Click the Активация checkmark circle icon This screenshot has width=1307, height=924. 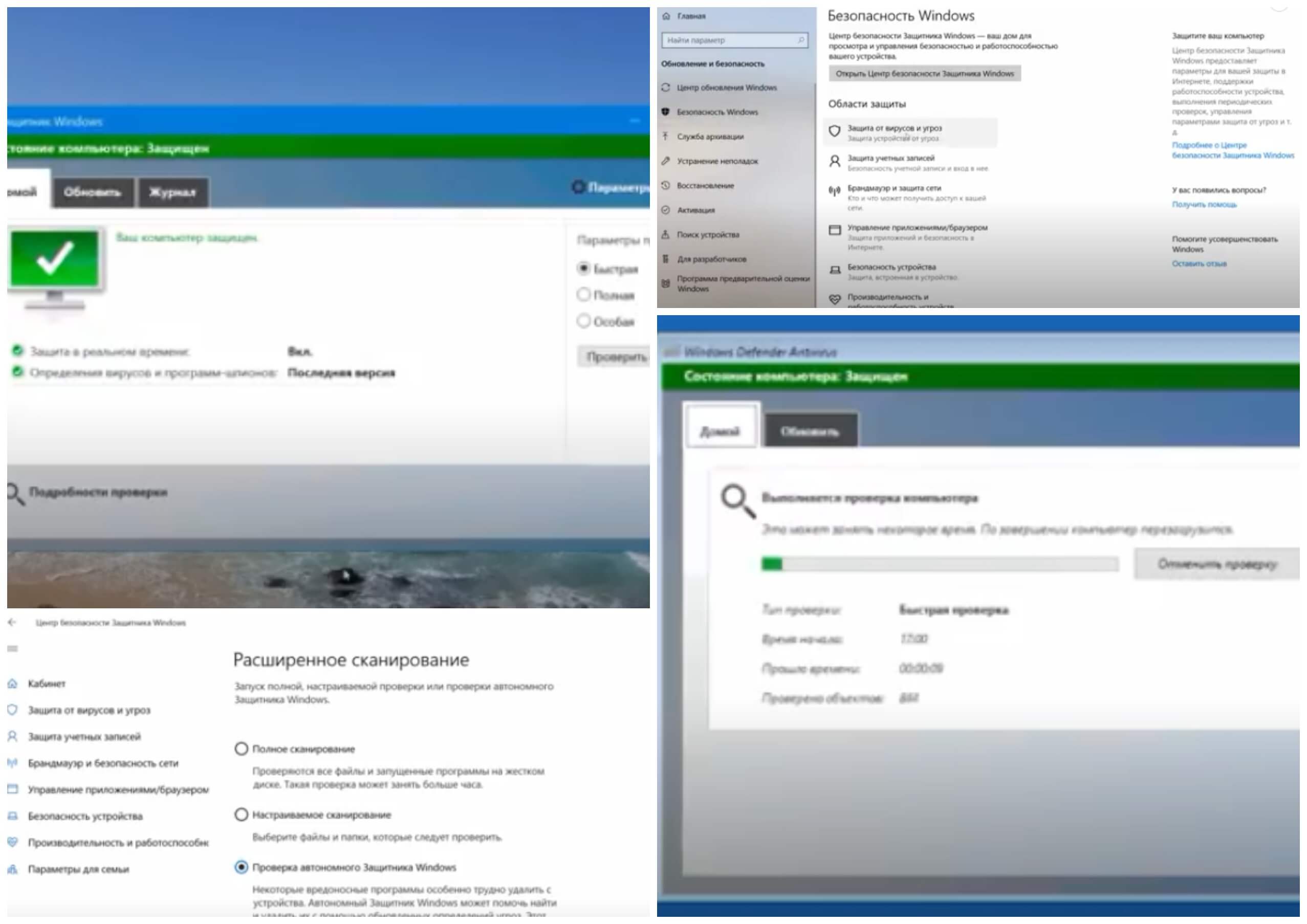(x=665, y=210)
